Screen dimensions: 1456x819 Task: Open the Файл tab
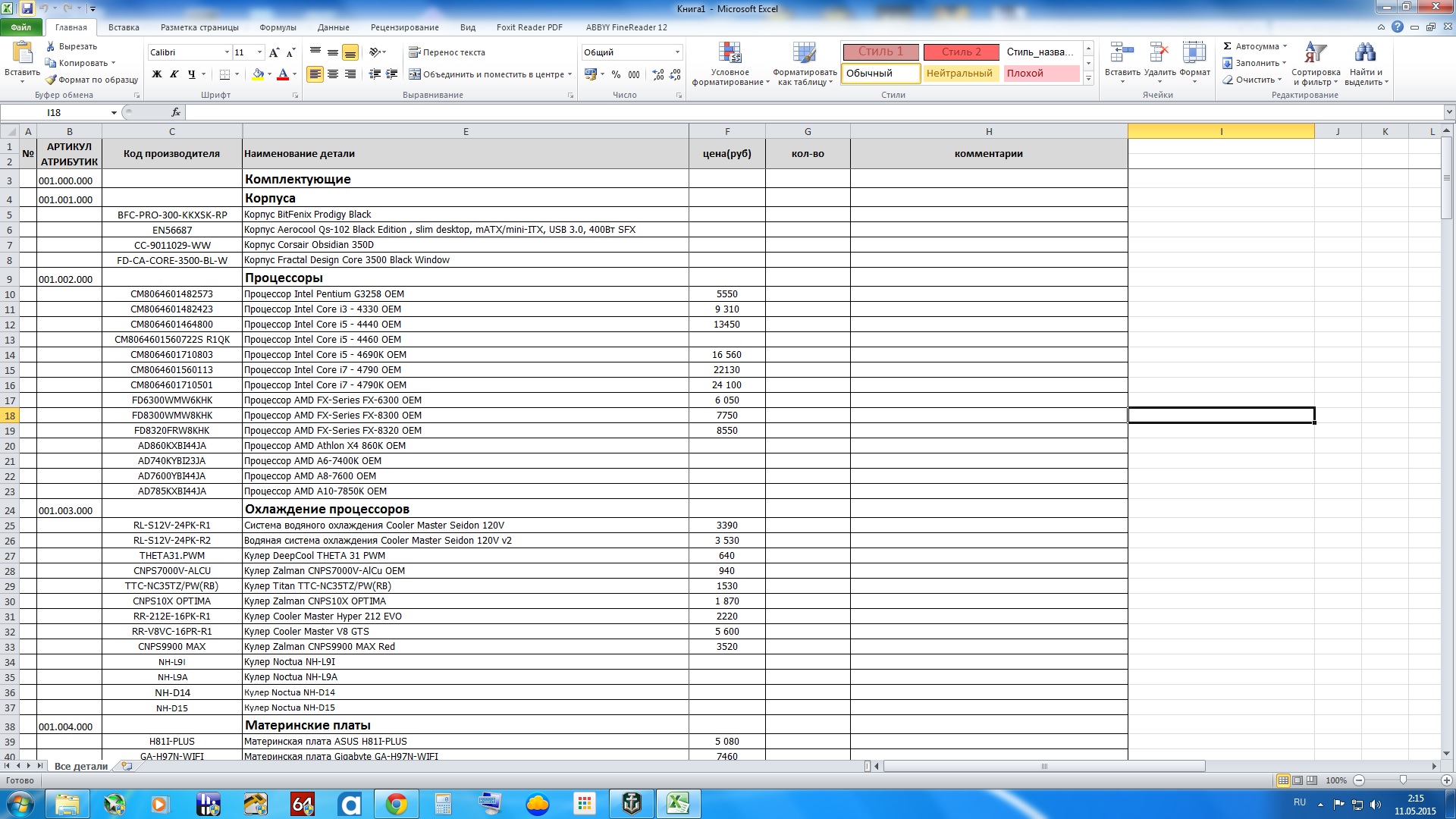[21, 27]
